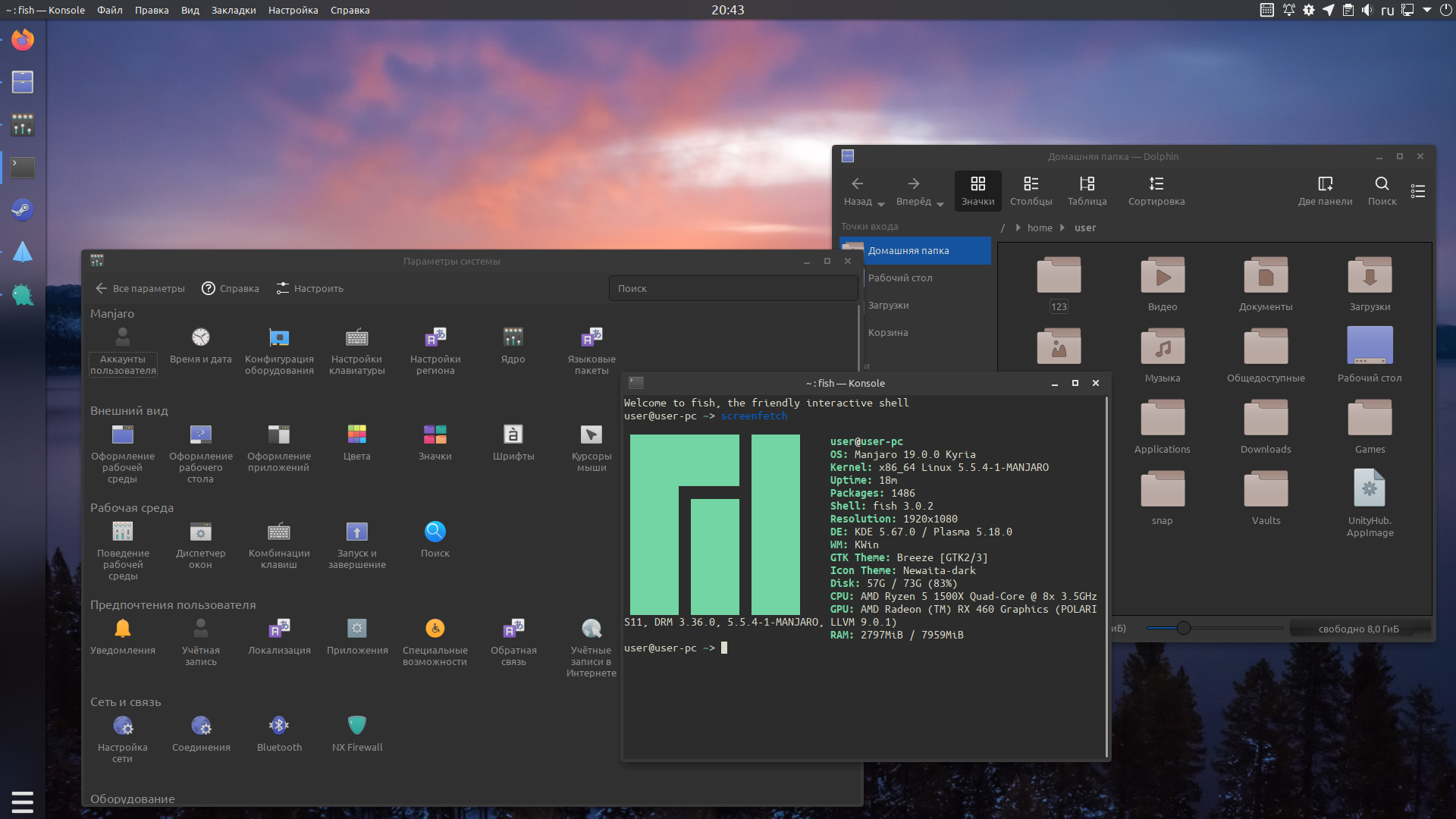Click the Поиск field in System Settings
This screenshot has width=1456, height=819.
[x=733, y=288]
